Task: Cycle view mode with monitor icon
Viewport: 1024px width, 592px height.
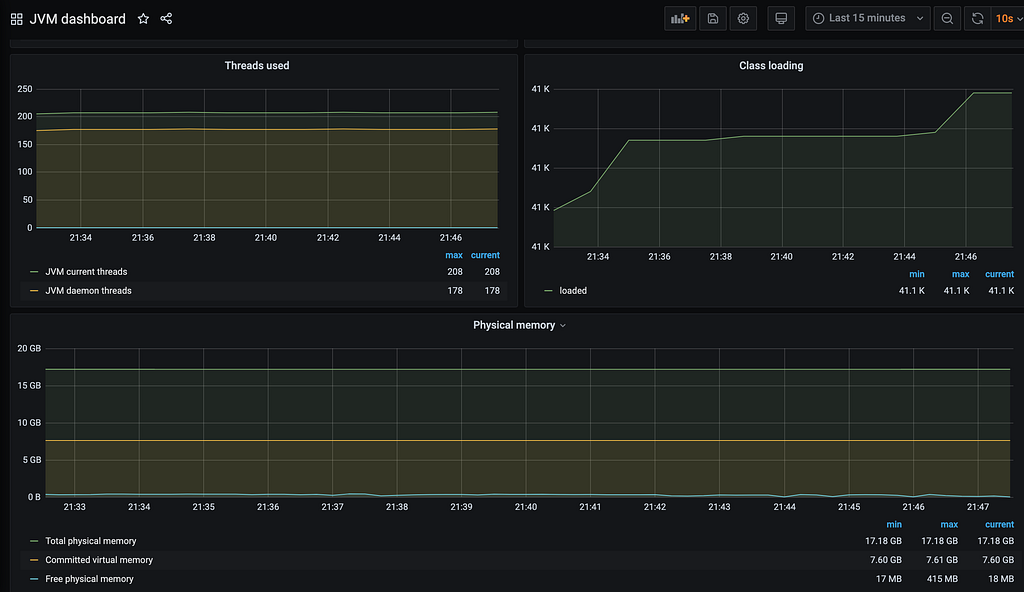Action: (781, 18)
